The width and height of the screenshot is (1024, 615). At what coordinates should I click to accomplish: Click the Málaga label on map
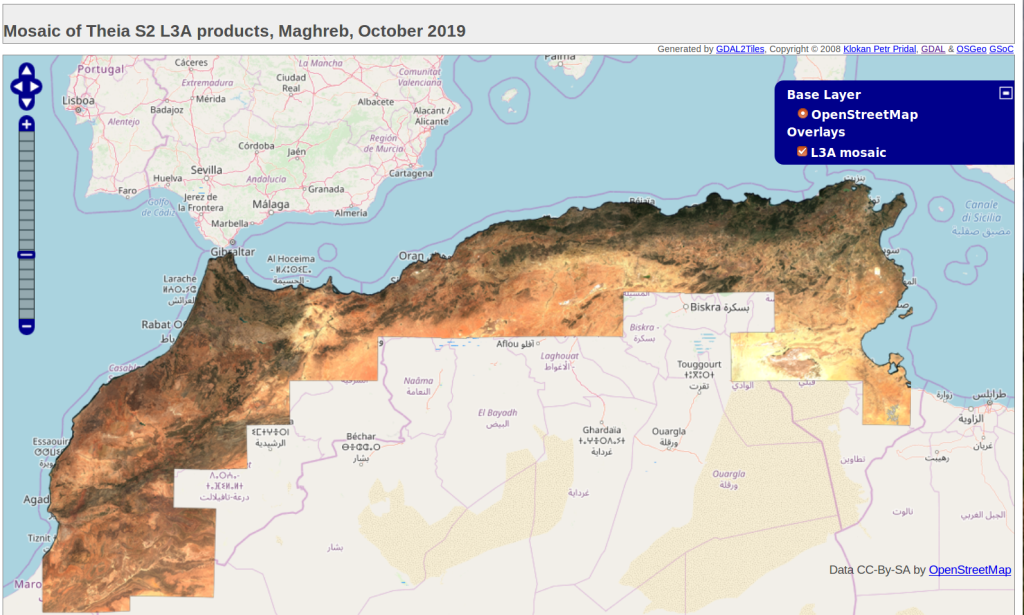click(x=271, y=204)
